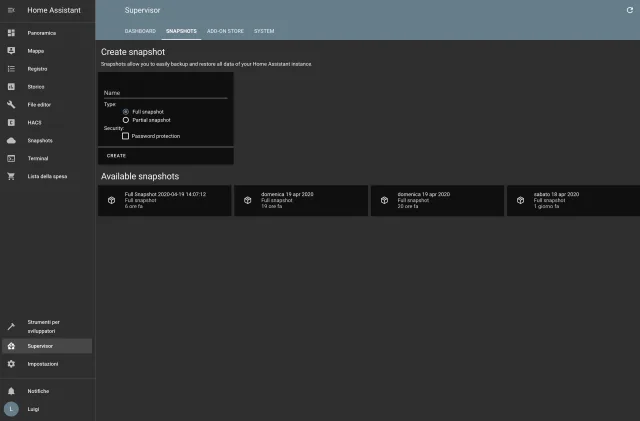Switch to the Add-on Store tab
Image resolution: width=640 pixels, height=421 pixels.
tap(225, 31)
